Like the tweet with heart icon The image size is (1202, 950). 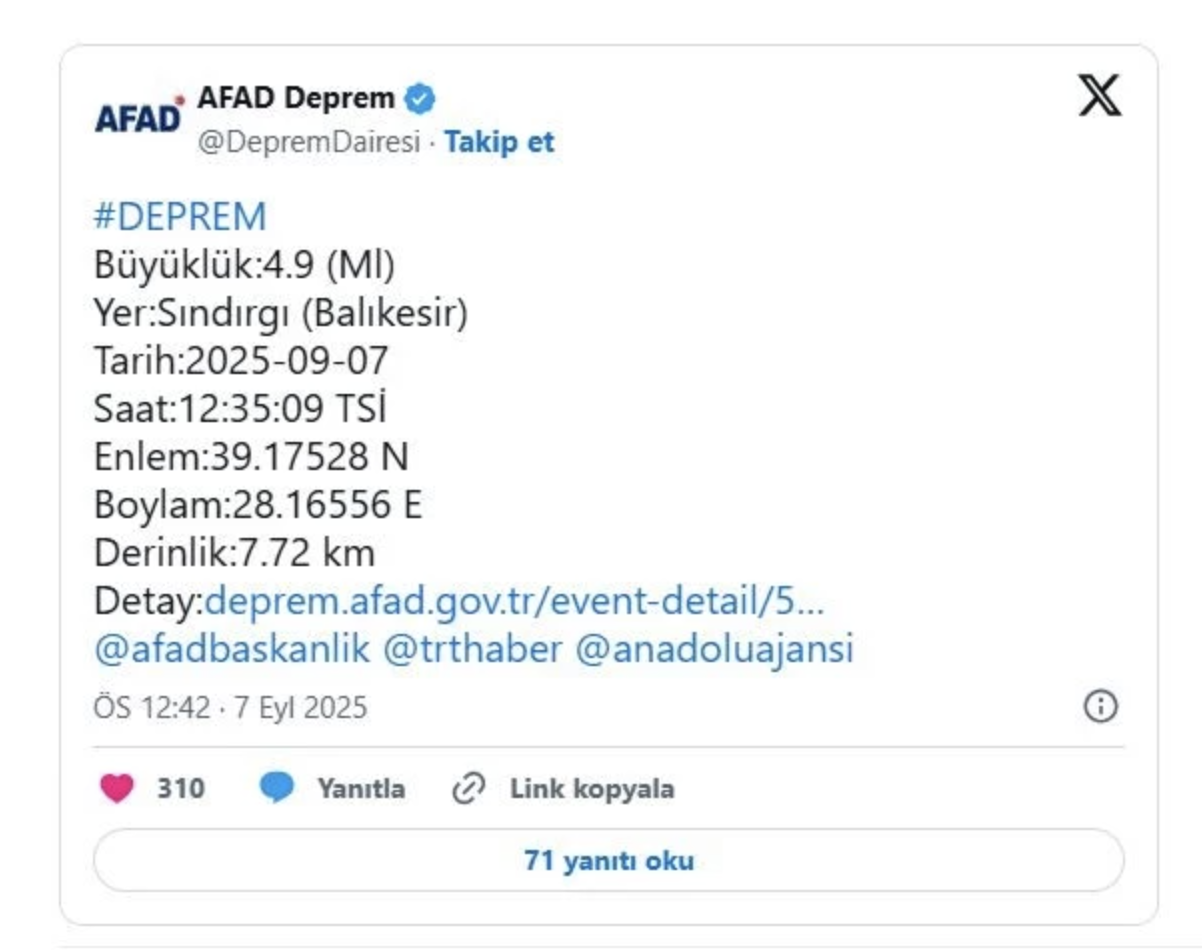(x=117, y=789)
